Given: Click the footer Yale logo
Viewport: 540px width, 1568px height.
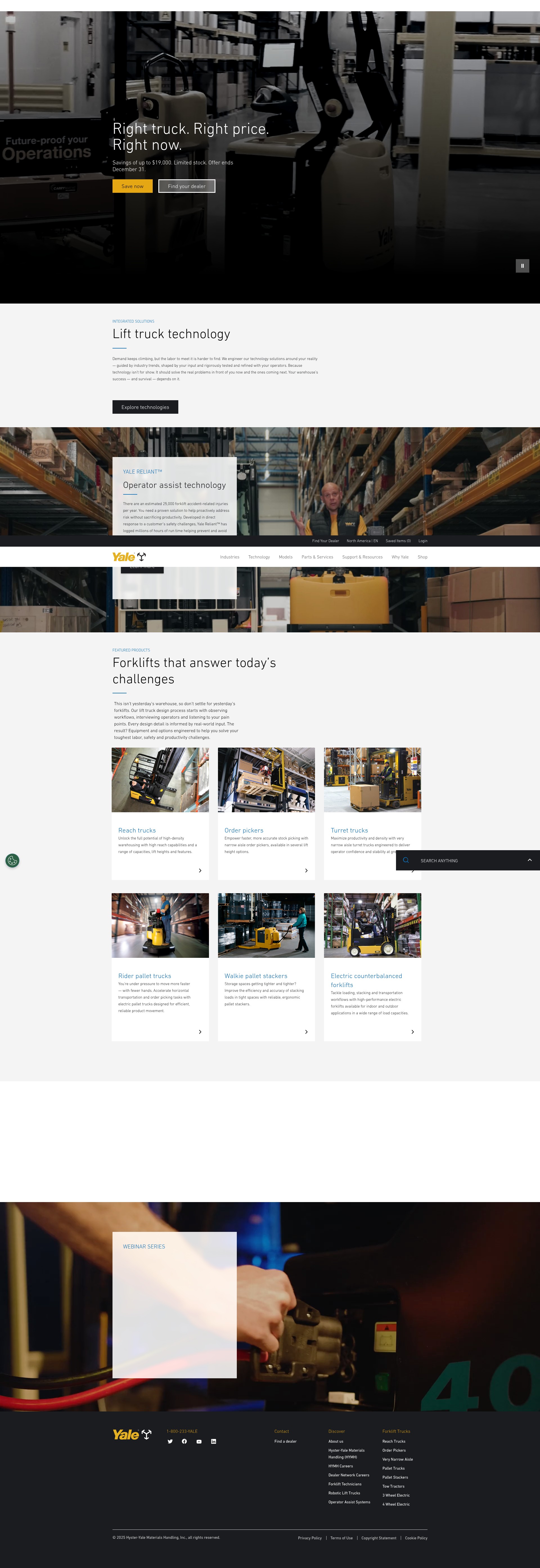Looking at the screenshot, I should coord(132,1435).
